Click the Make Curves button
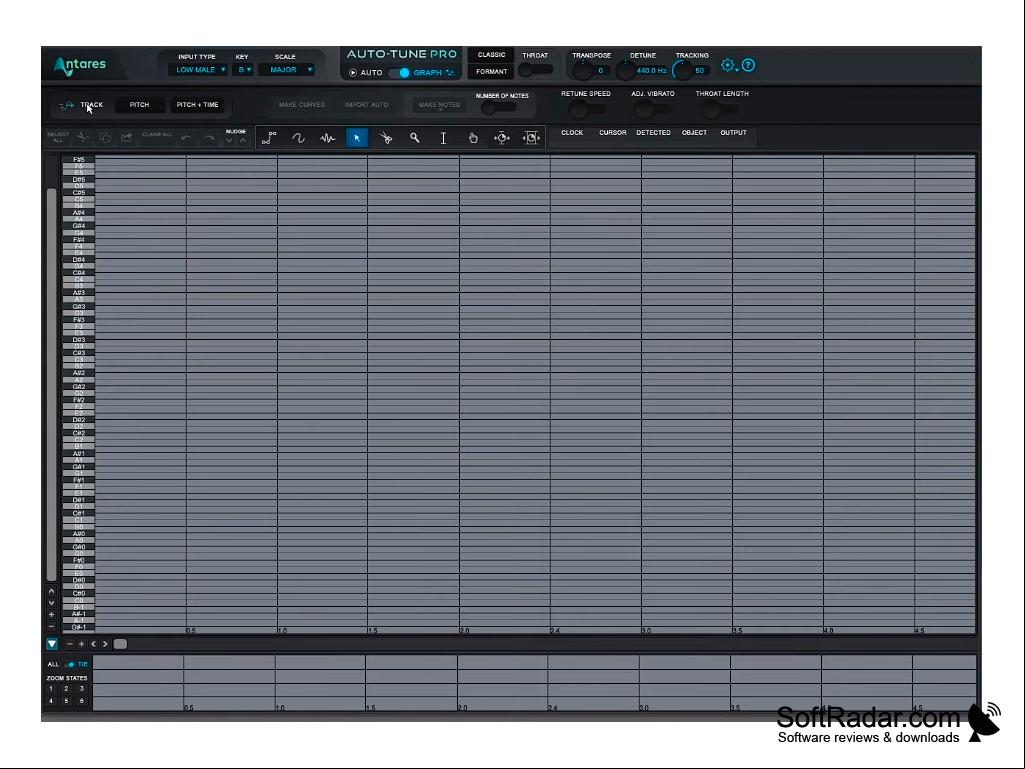The image size is (1025, 769). click(x=302, y=105)
